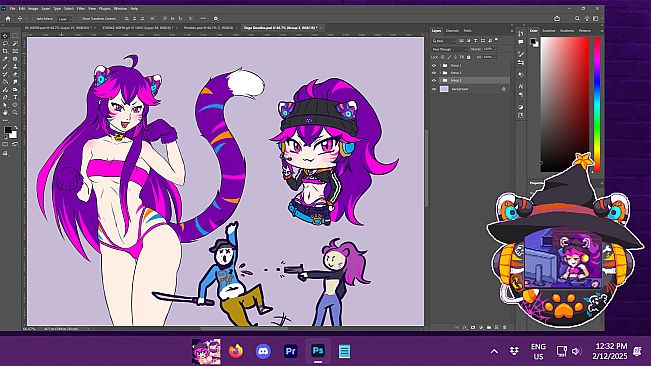Click the Home icon in options bar
Viewport: 651px width, 366px height.
[7, 19]
